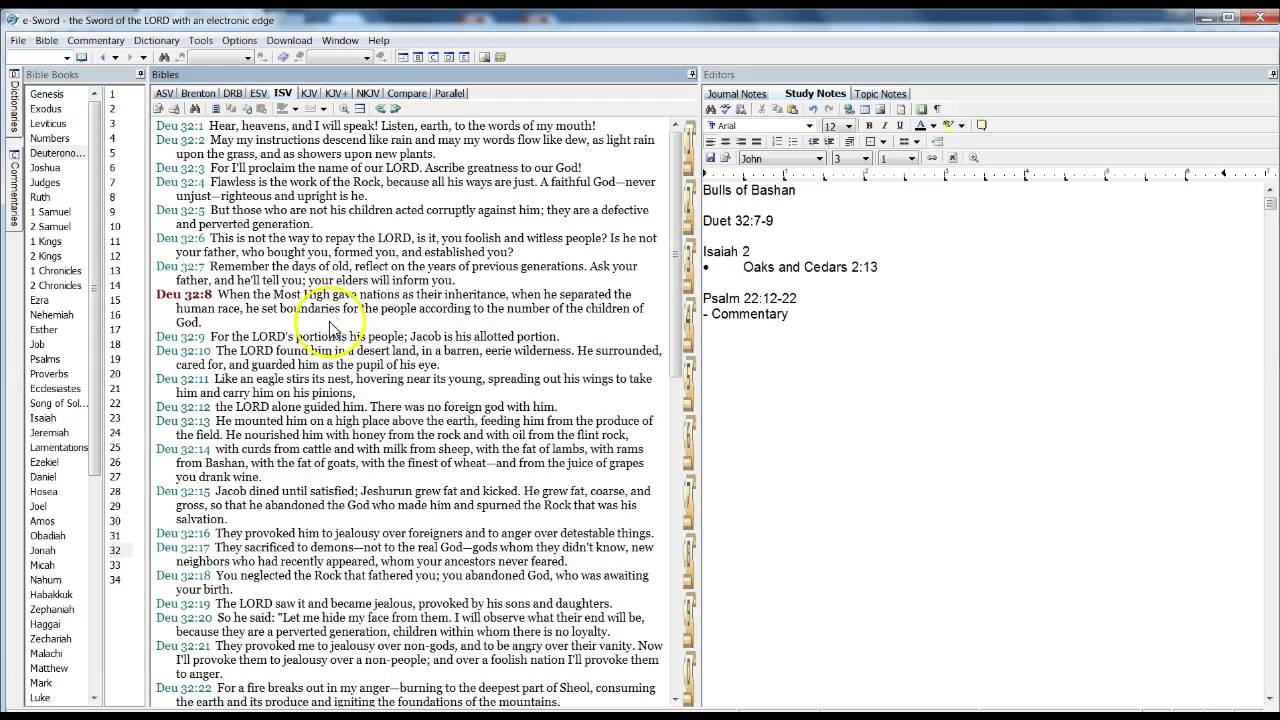Toggle numbered list in editor
The width and height of the screenshot is (1280, 720).
point(777,141)
